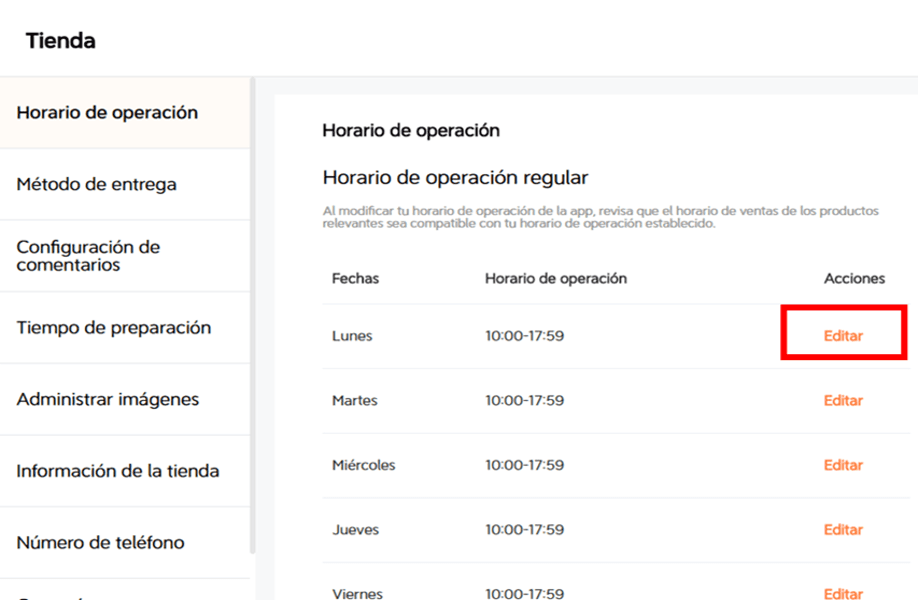The image size is (918, 600).
Task: Edit the operating hours for Lunes
Action: coord(843,335)
